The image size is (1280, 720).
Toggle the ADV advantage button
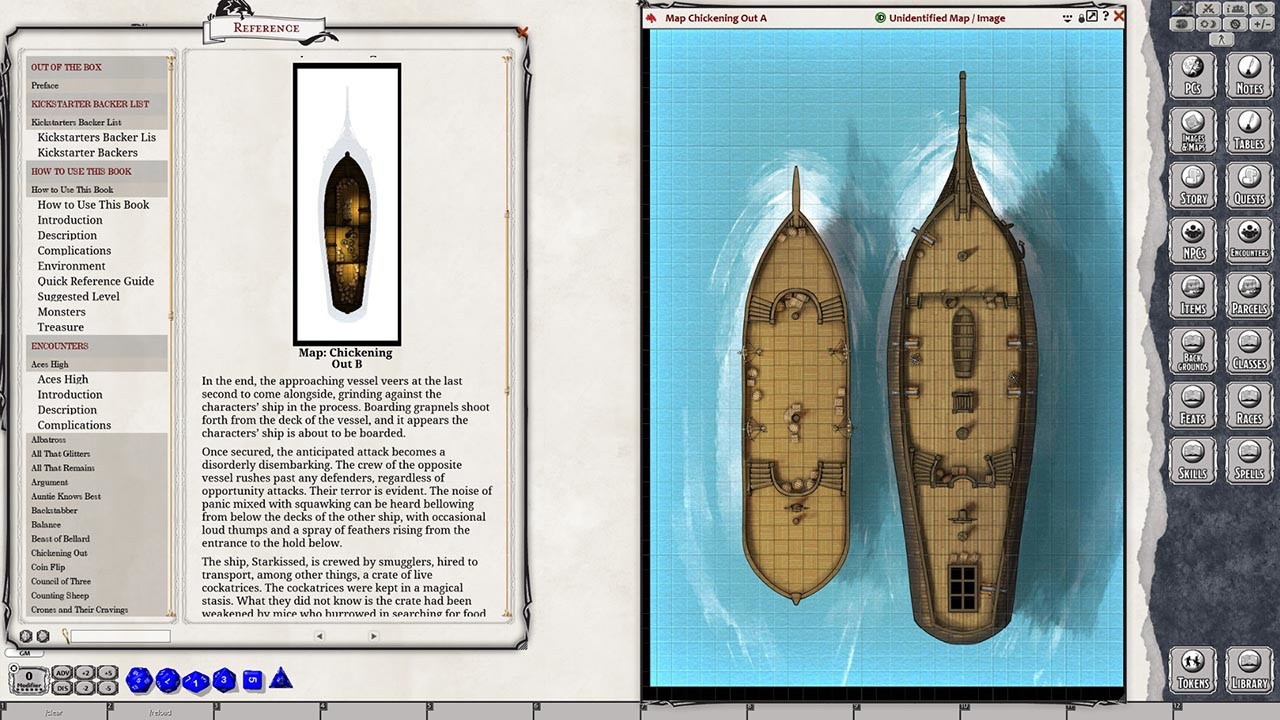[63, 673]
